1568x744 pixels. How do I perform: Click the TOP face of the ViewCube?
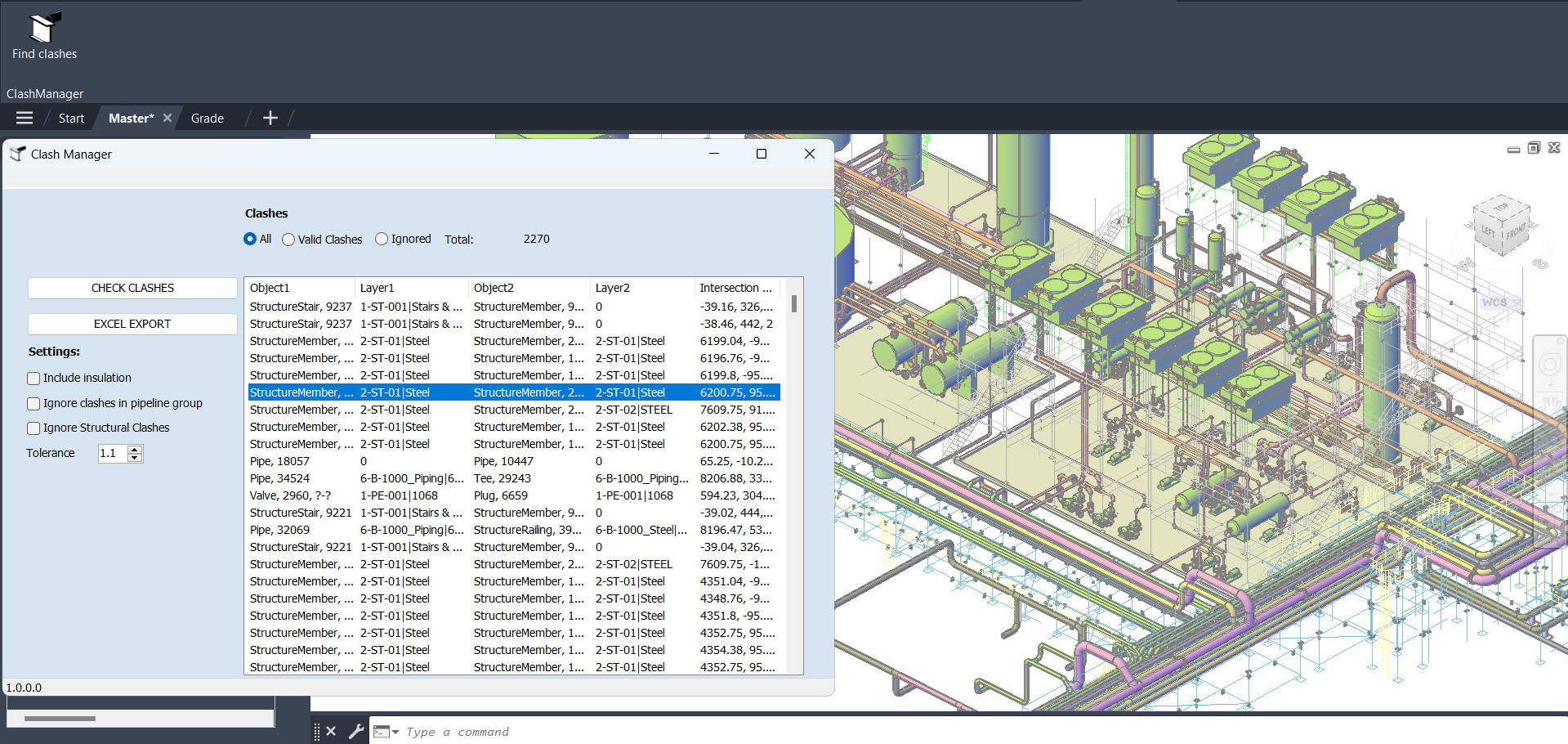(x=1501, y=208)
